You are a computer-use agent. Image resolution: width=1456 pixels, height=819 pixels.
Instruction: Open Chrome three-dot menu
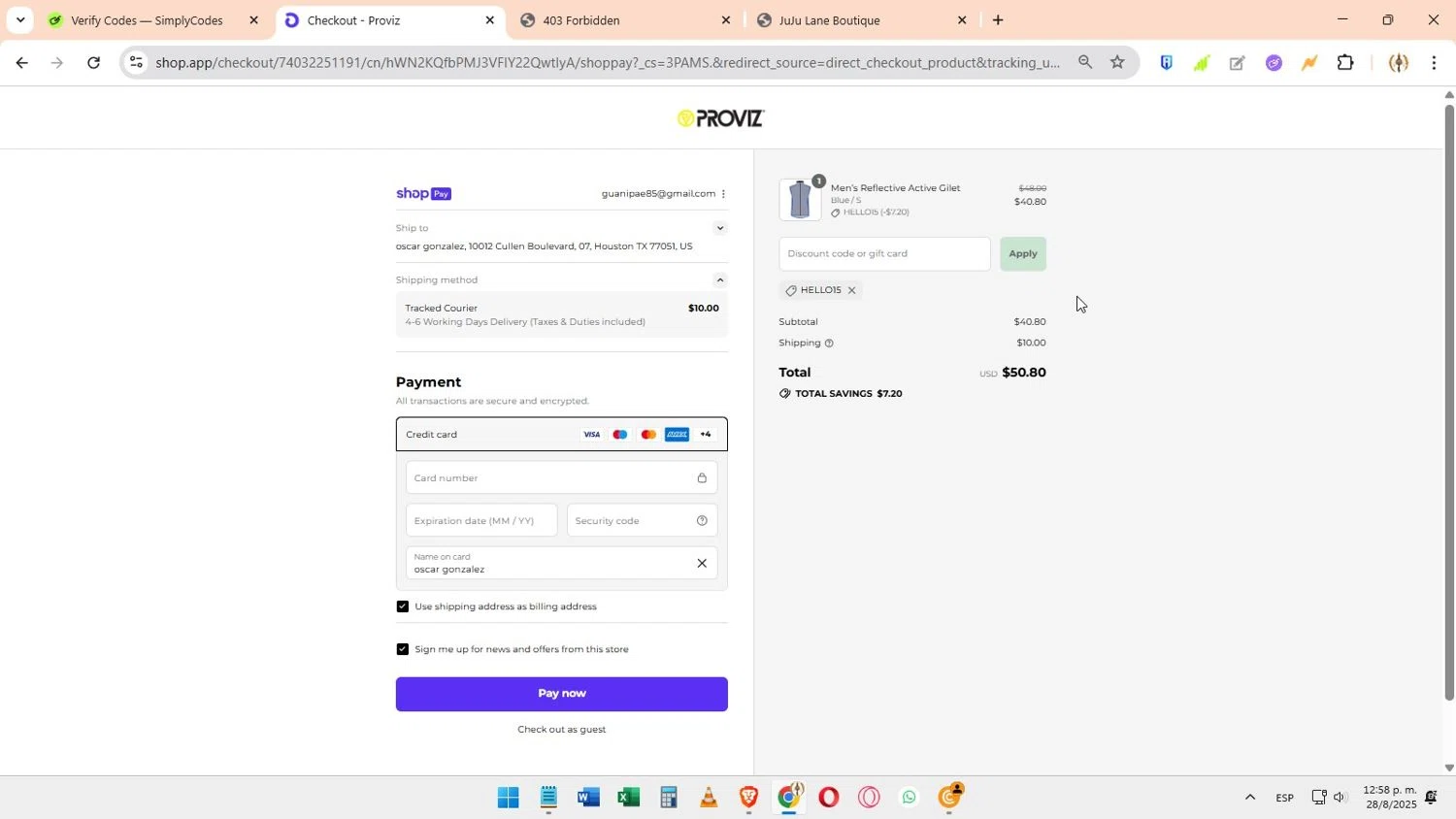pyautogui.click(x=1434, y=63)
